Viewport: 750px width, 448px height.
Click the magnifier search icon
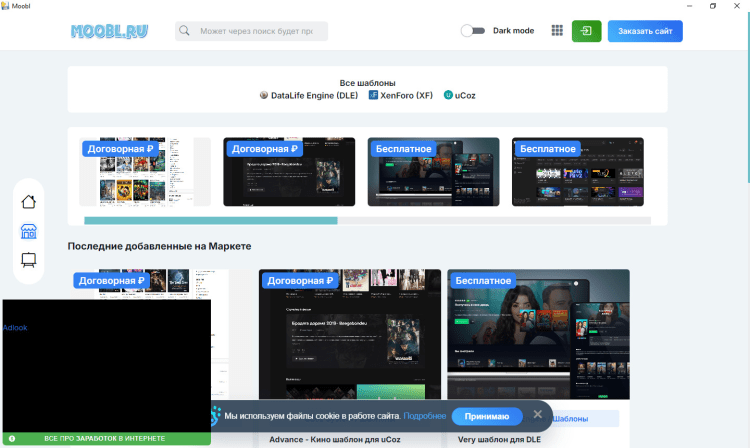pos(185,31)
